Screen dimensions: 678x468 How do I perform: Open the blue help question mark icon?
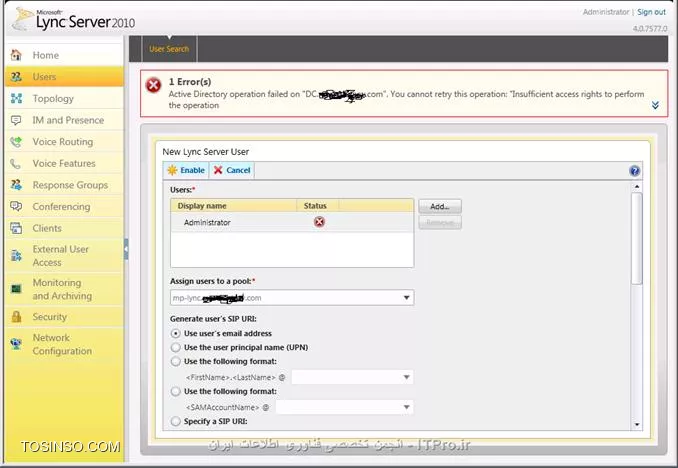point(634,171)
